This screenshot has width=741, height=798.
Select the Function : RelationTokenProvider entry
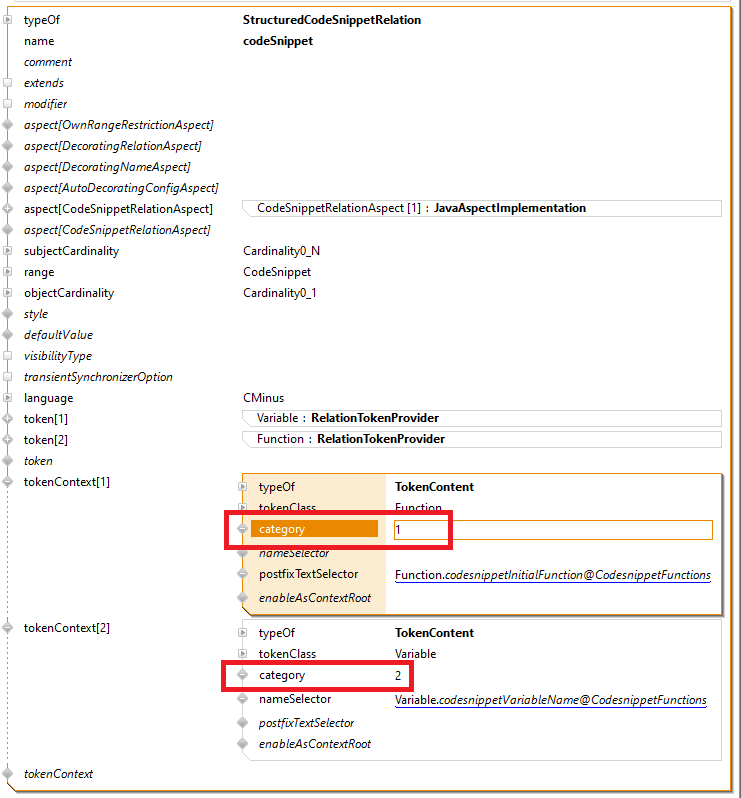pyautogui.click(x=480, y=439)
